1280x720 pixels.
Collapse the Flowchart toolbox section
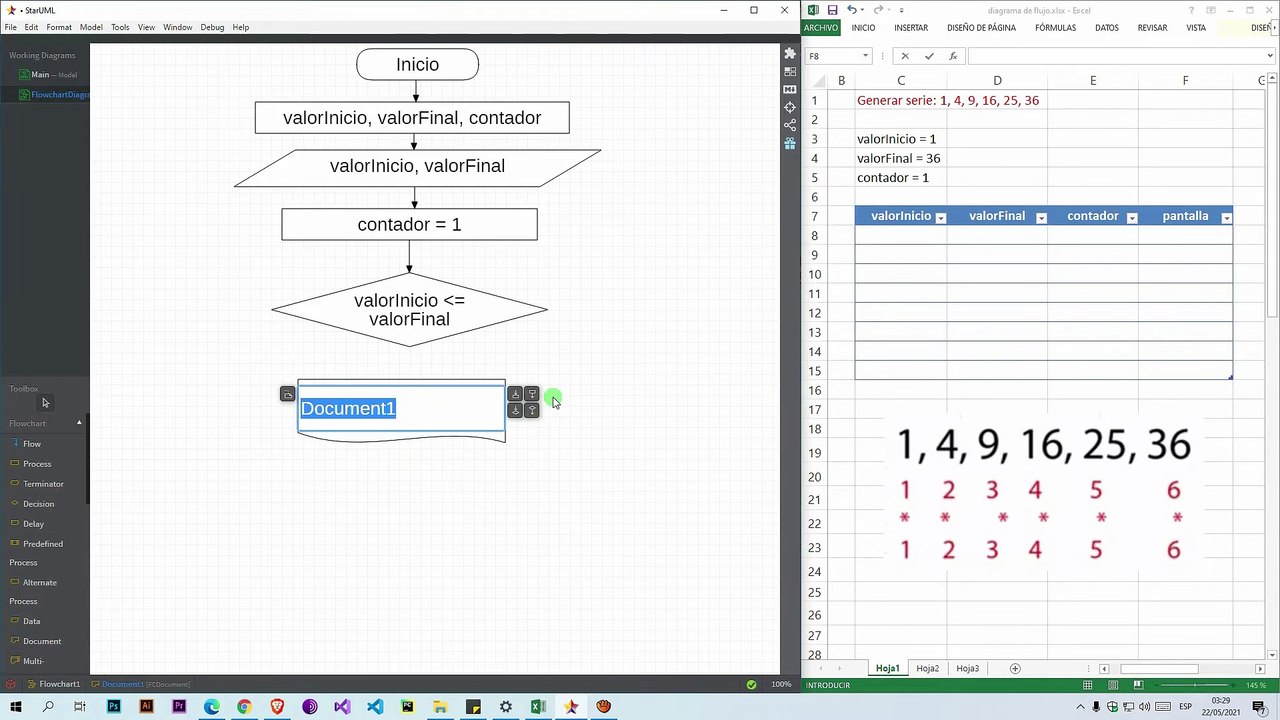pyautogui.click(x=79, y=423)
